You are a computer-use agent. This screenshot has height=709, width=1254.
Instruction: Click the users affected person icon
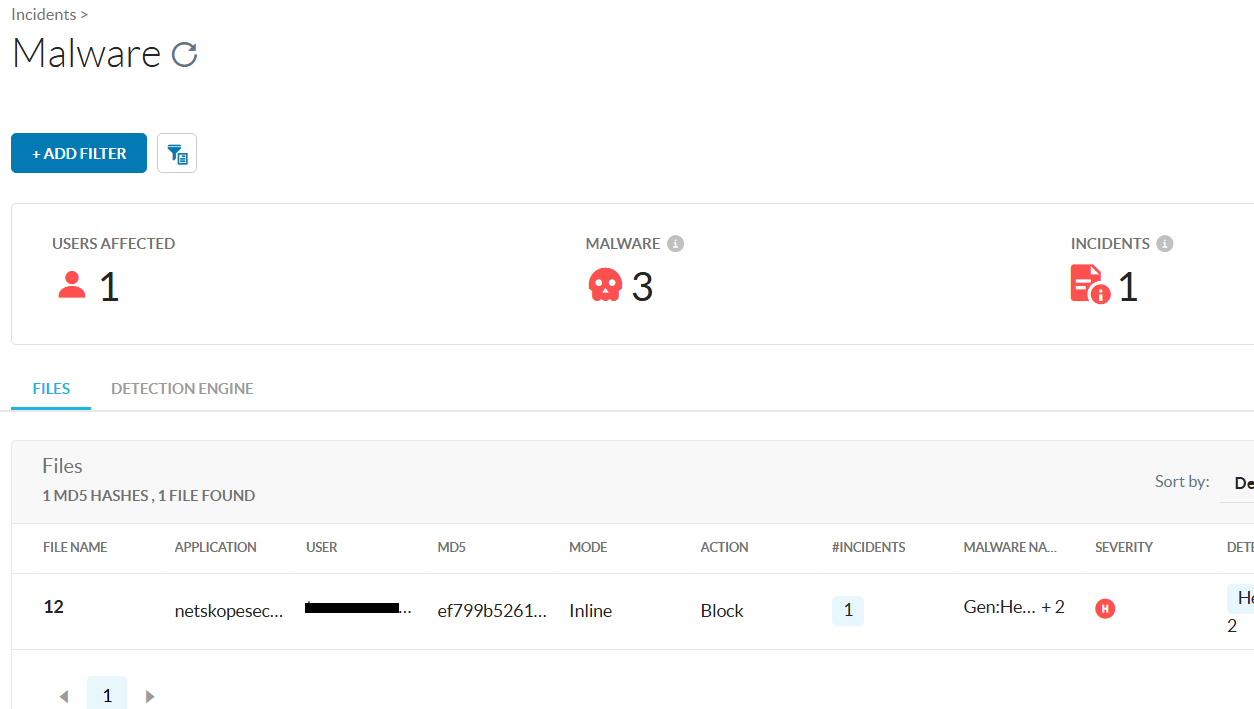[72, 286]
